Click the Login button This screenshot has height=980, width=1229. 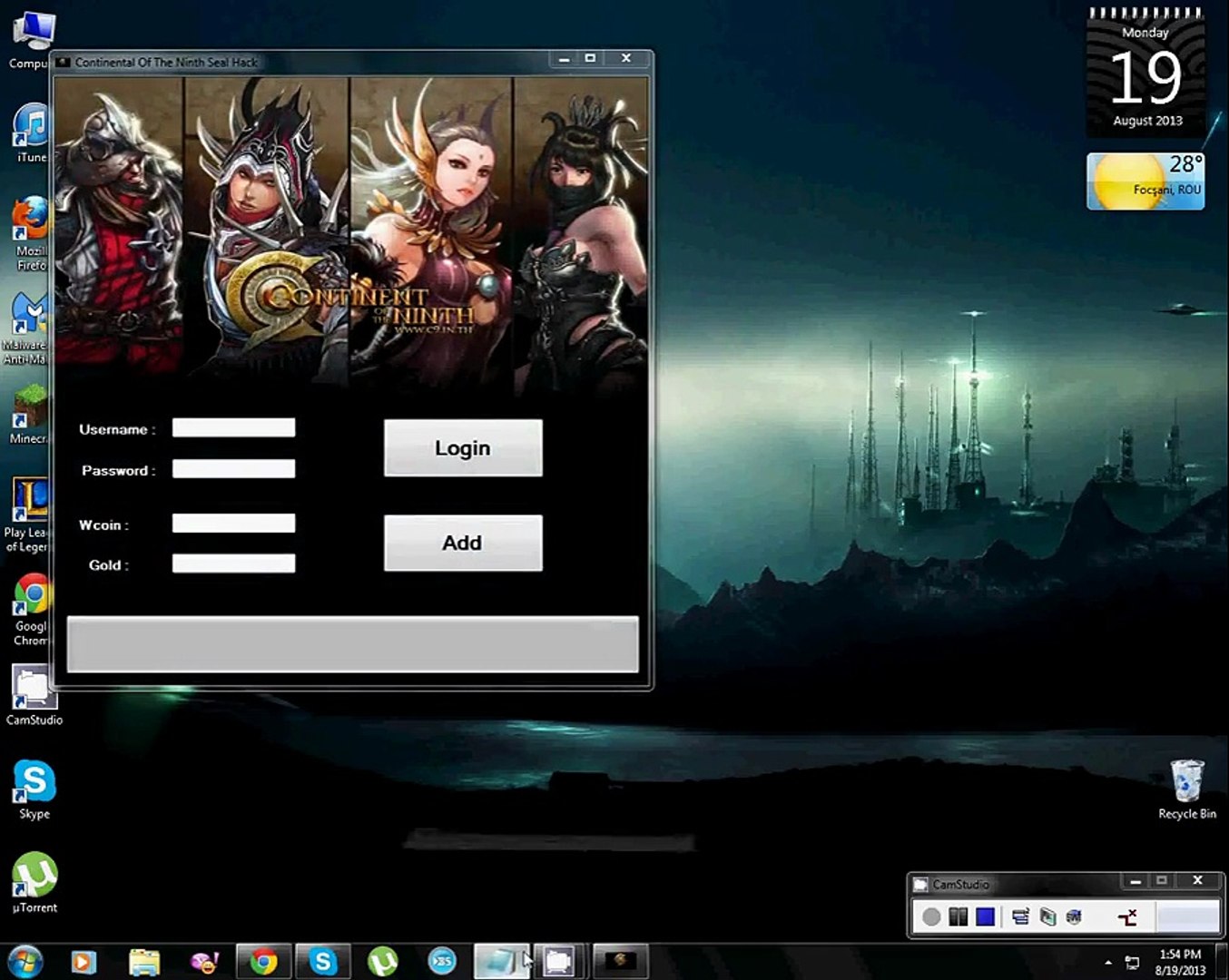coord(463,447)
